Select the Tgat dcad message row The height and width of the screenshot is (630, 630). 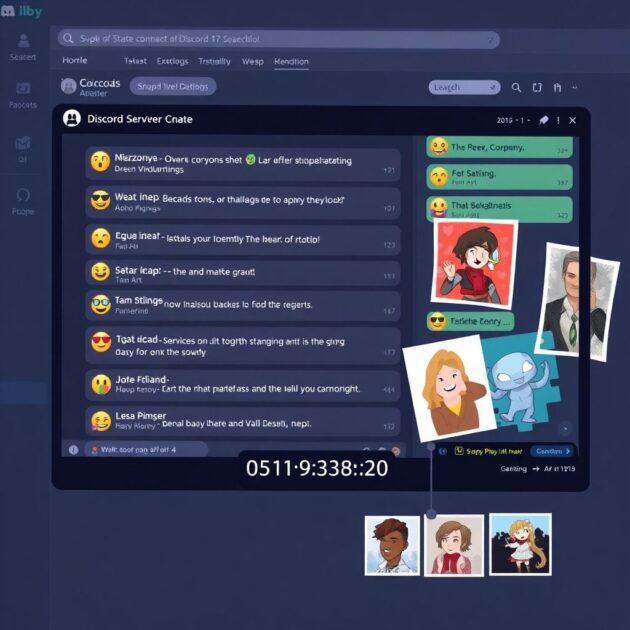(x=243, y=346)
